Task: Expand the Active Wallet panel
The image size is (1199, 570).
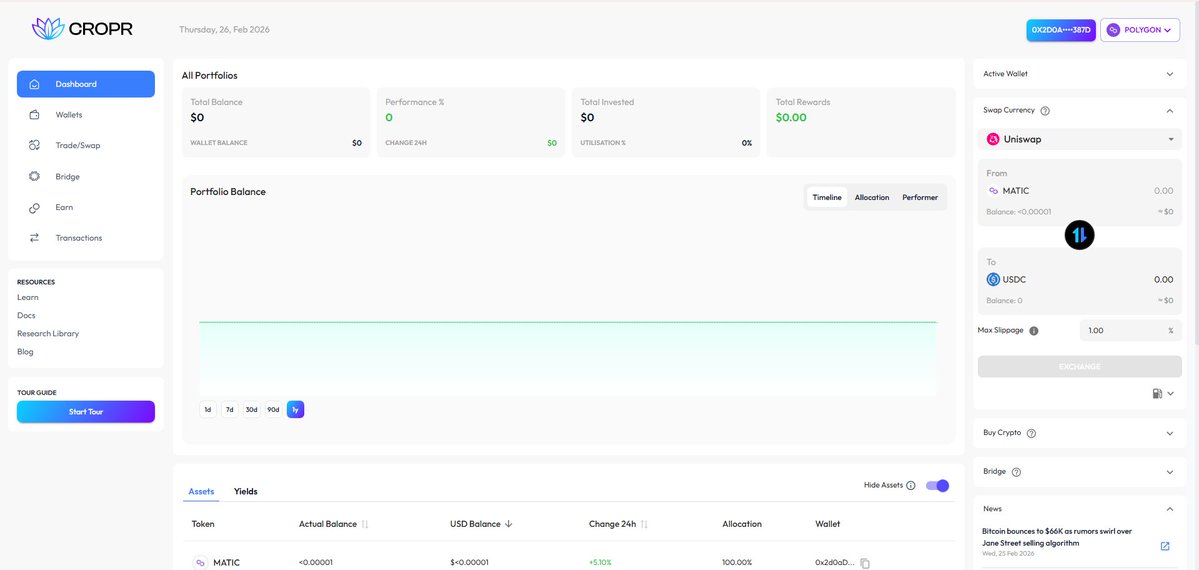Action: [x=1169, y=74]
